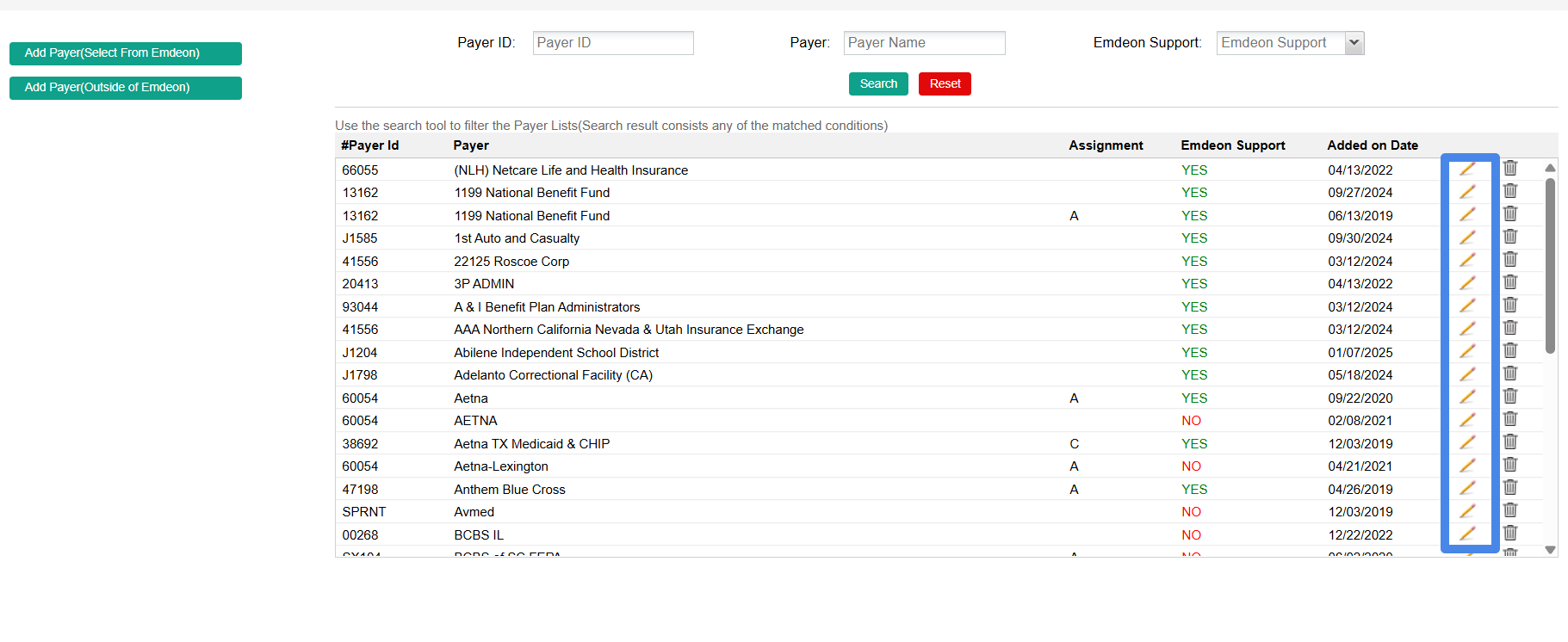The image size is (1568, 642).
Task: Click the scroll down arrow of payer list
Action: point(1550,550)
